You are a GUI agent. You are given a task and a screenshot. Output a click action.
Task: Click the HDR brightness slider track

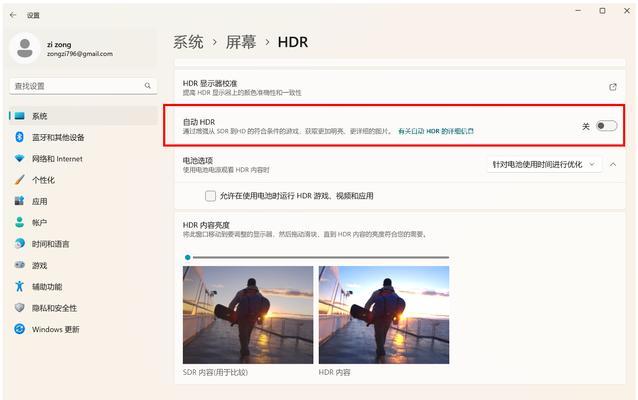pyautogui.click(x=321, y=257)
